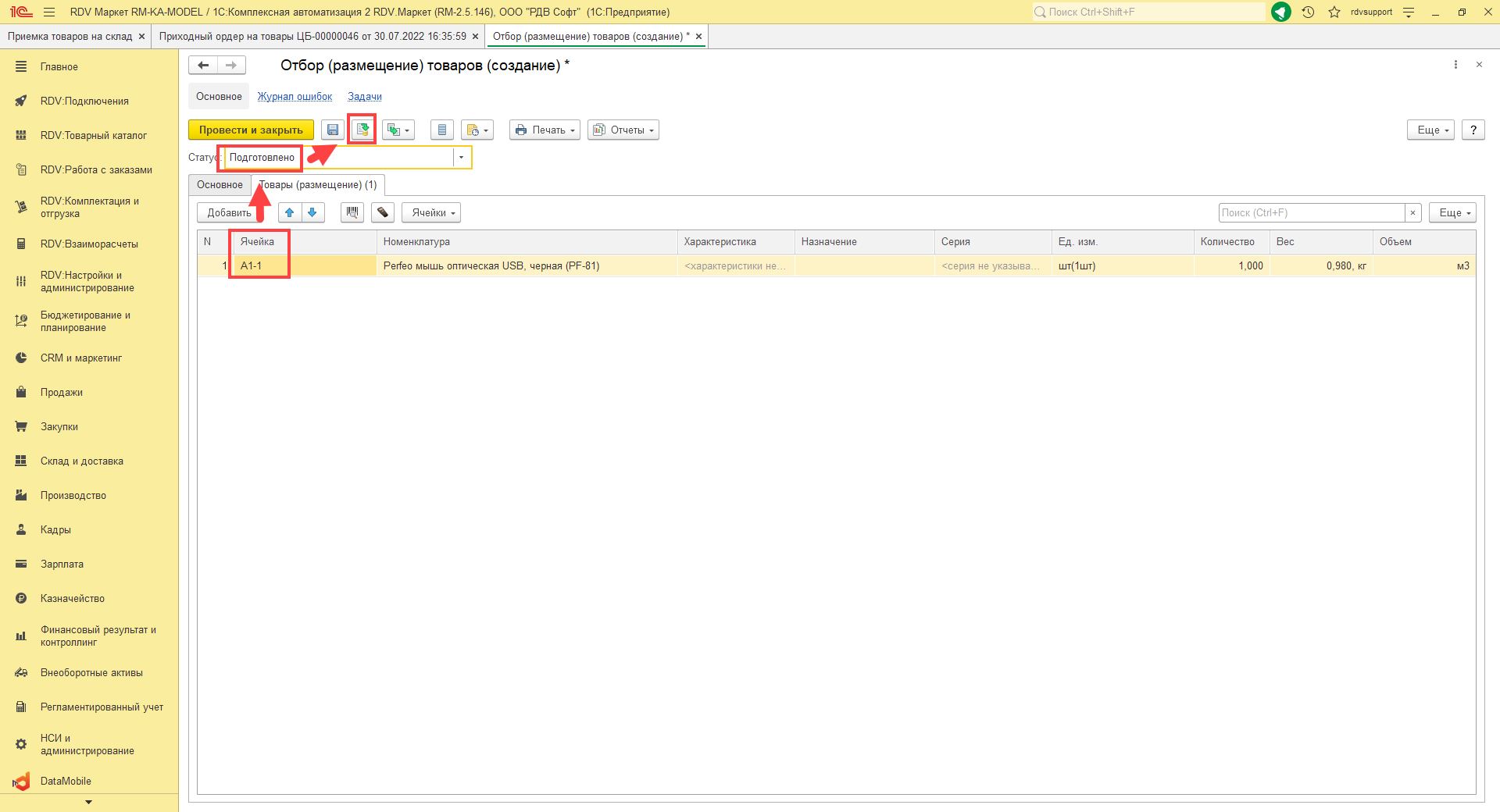Go forward with the right arrow button

(x=231, y=66)
